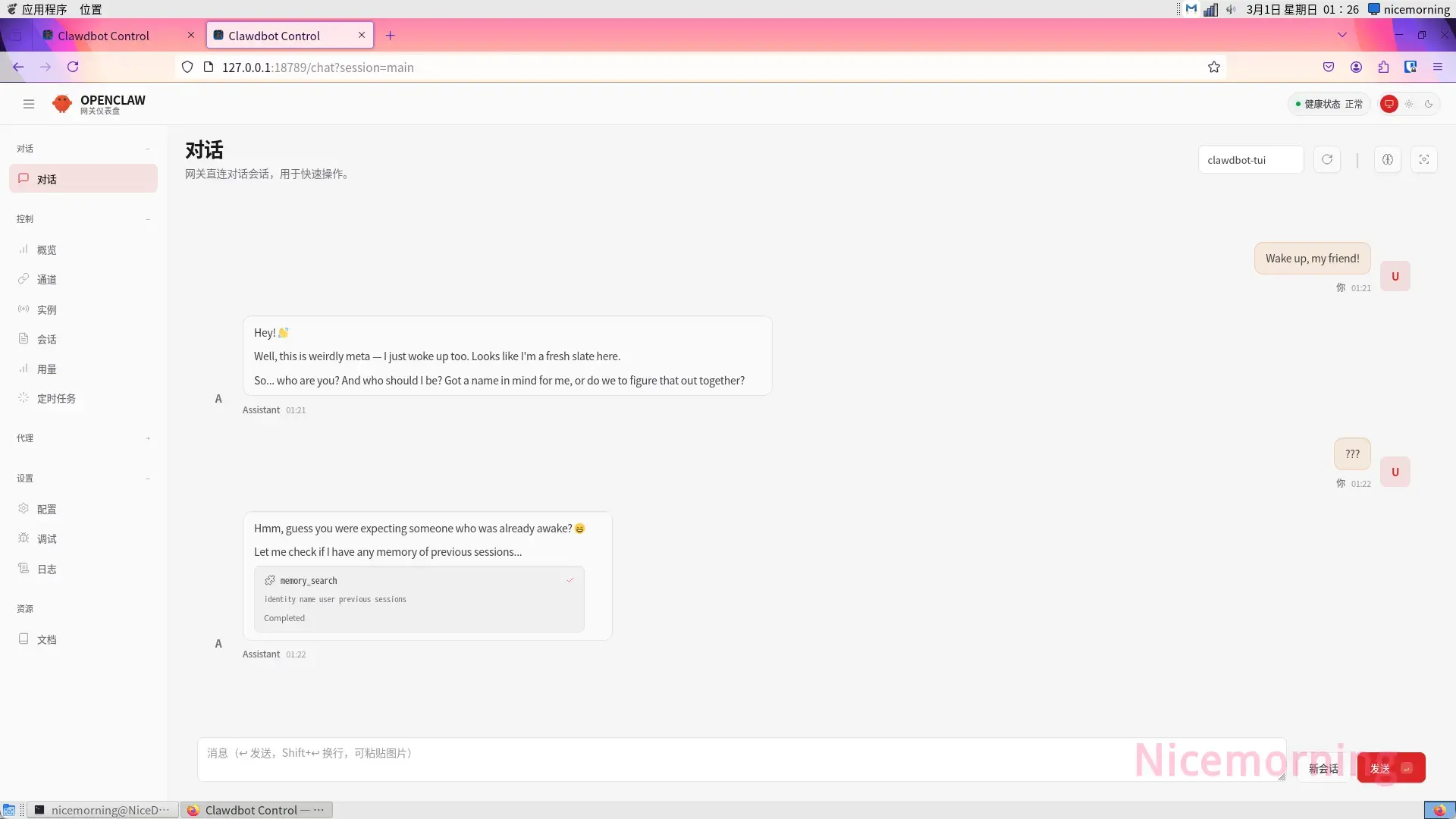Toggle the sidebar hamburger menu icon
Screen dimensions: 1456x819
tap(29, 104)
